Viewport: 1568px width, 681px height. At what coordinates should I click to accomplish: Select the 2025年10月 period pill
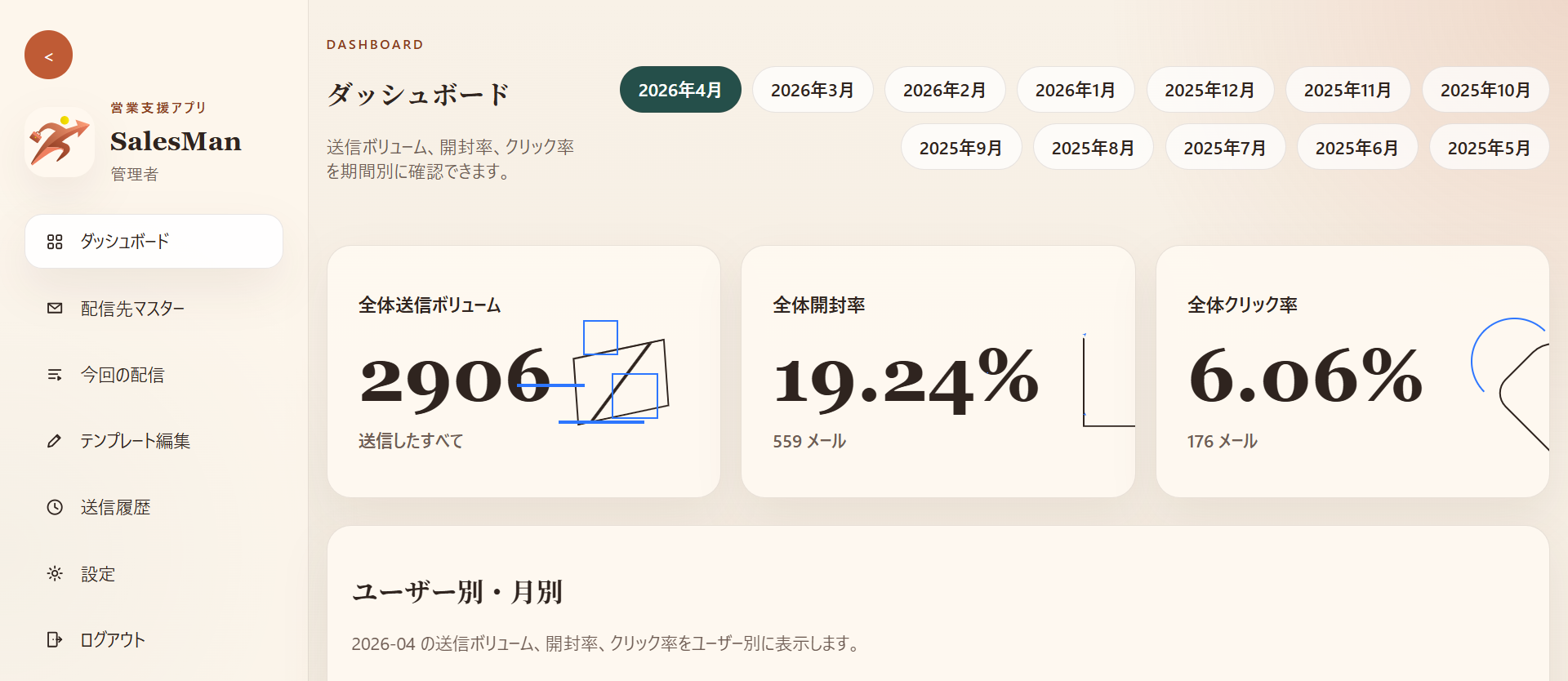[x=1486, y=90]
